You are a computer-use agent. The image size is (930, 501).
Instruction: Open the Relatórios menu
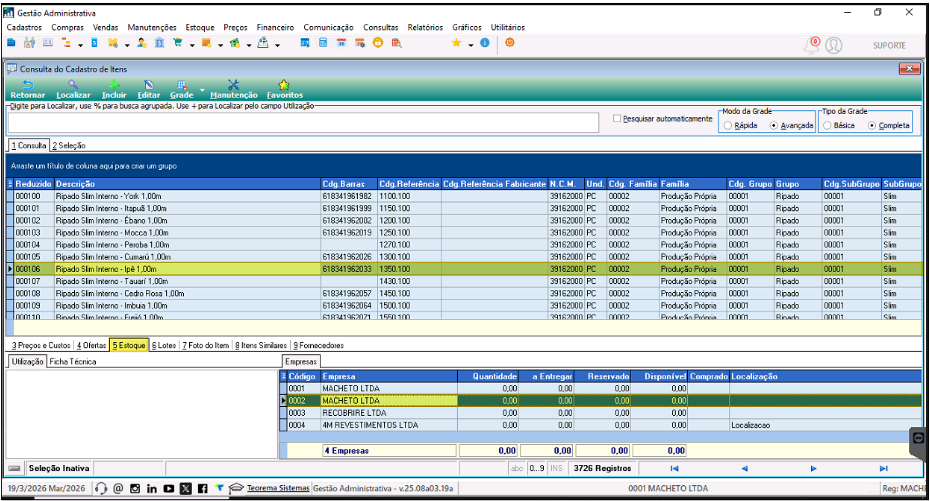(x=425, y=27)
